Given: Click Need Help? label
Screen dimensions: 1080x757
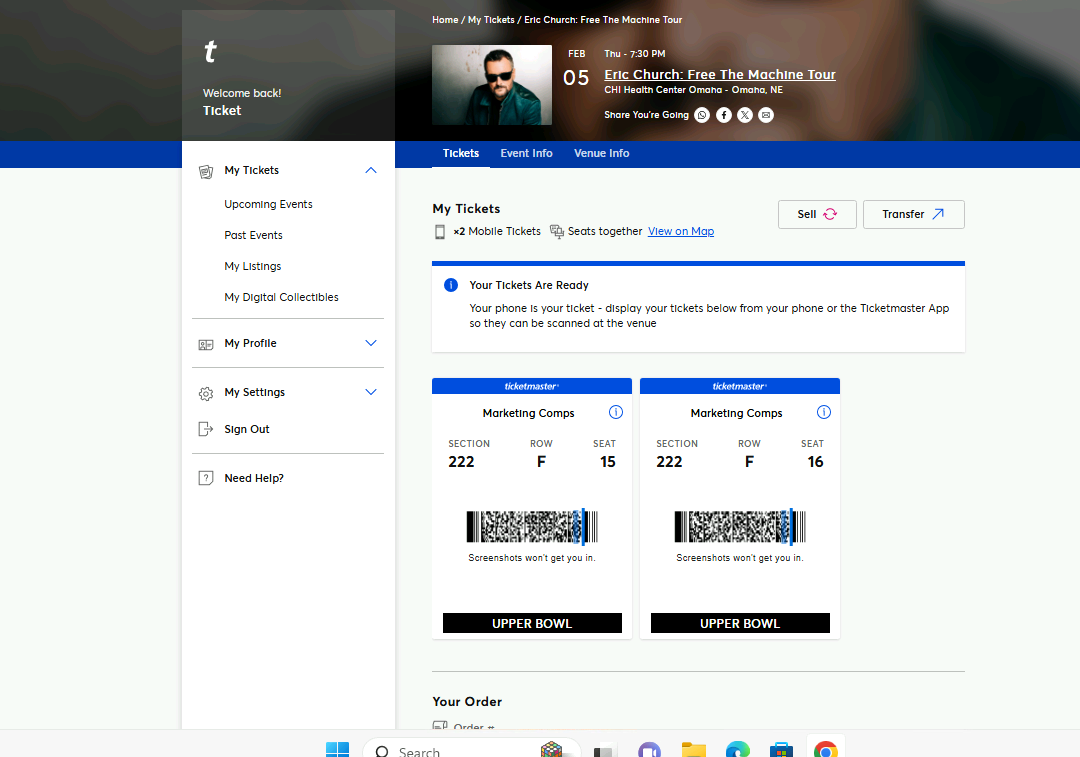Looking at the screenshot, I should 253,478.
